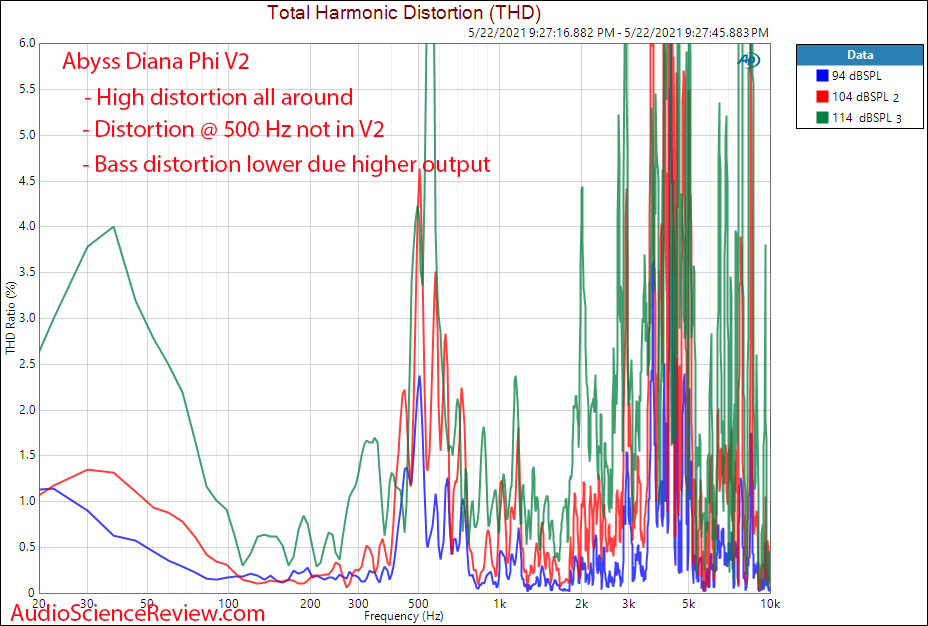Click the 'Data' legend header

(860, 55)
